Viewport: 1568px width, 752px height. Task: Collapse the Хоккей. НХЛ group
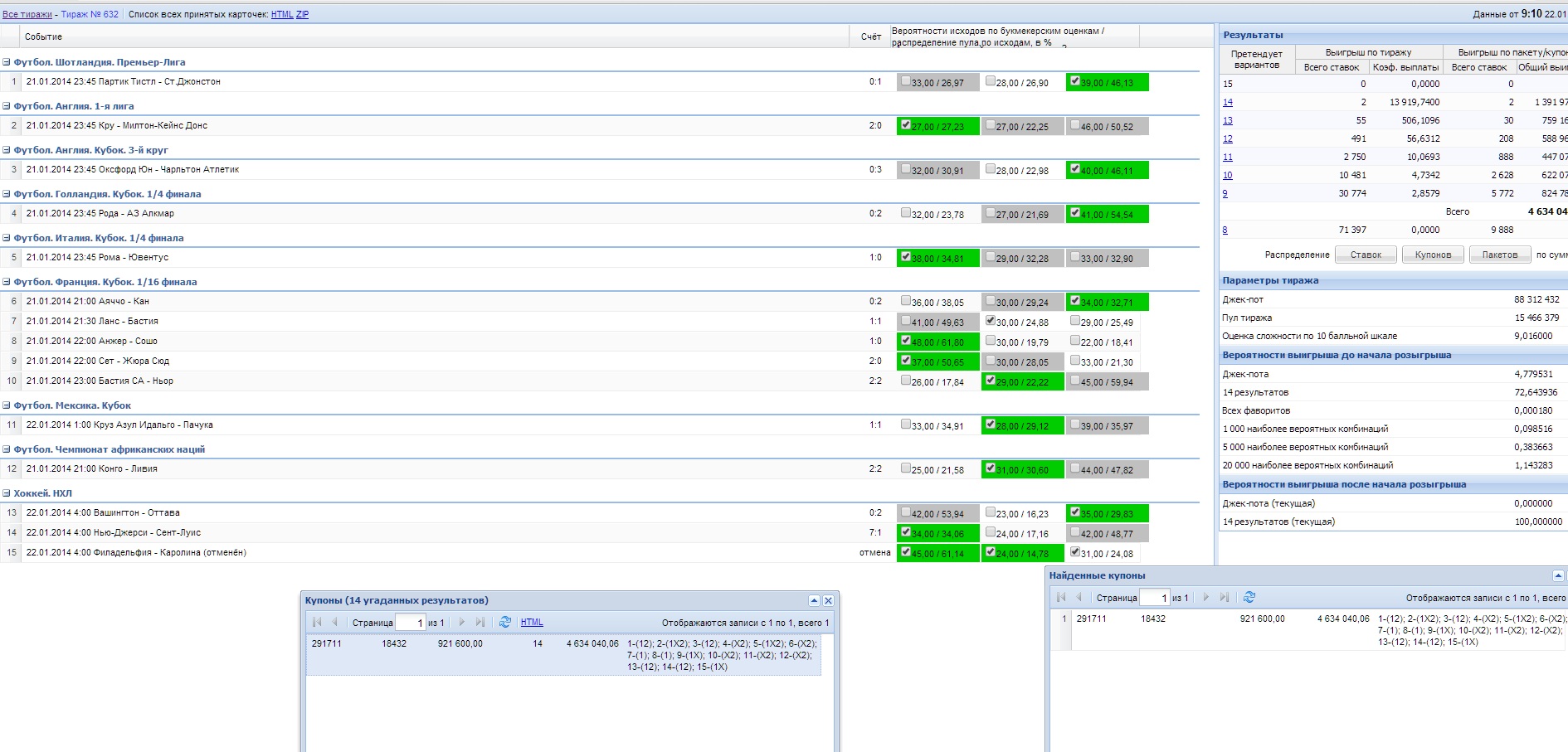(7, 493)
